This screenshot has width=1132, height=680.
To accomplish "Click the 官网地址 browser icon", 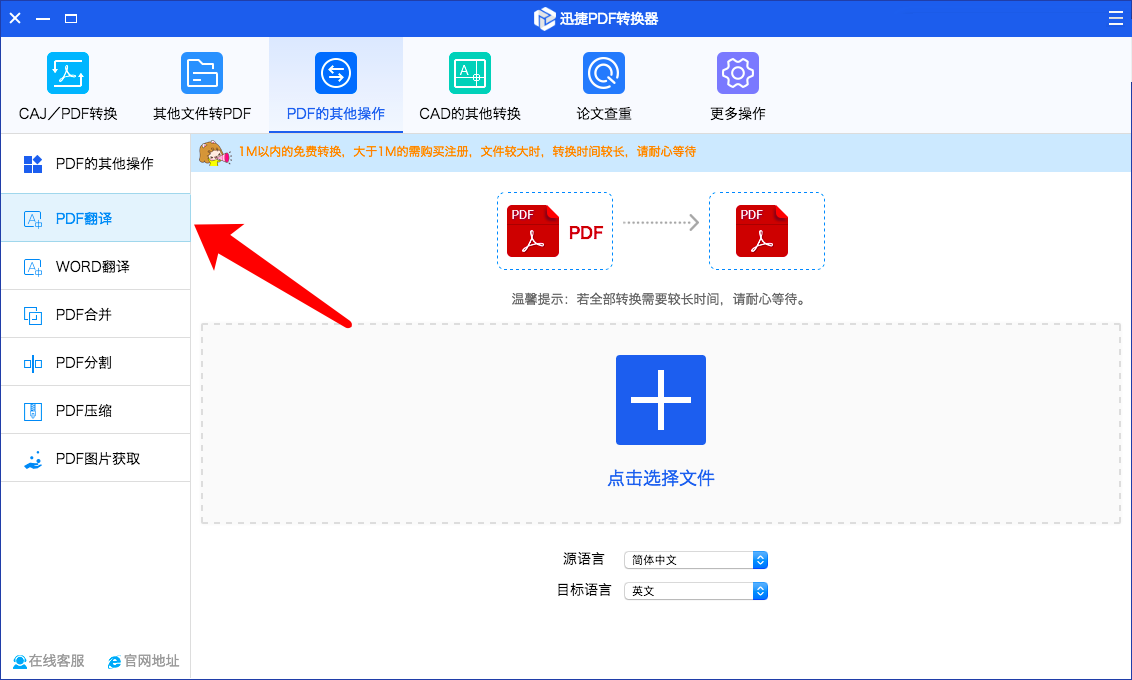I will point(114,662).
